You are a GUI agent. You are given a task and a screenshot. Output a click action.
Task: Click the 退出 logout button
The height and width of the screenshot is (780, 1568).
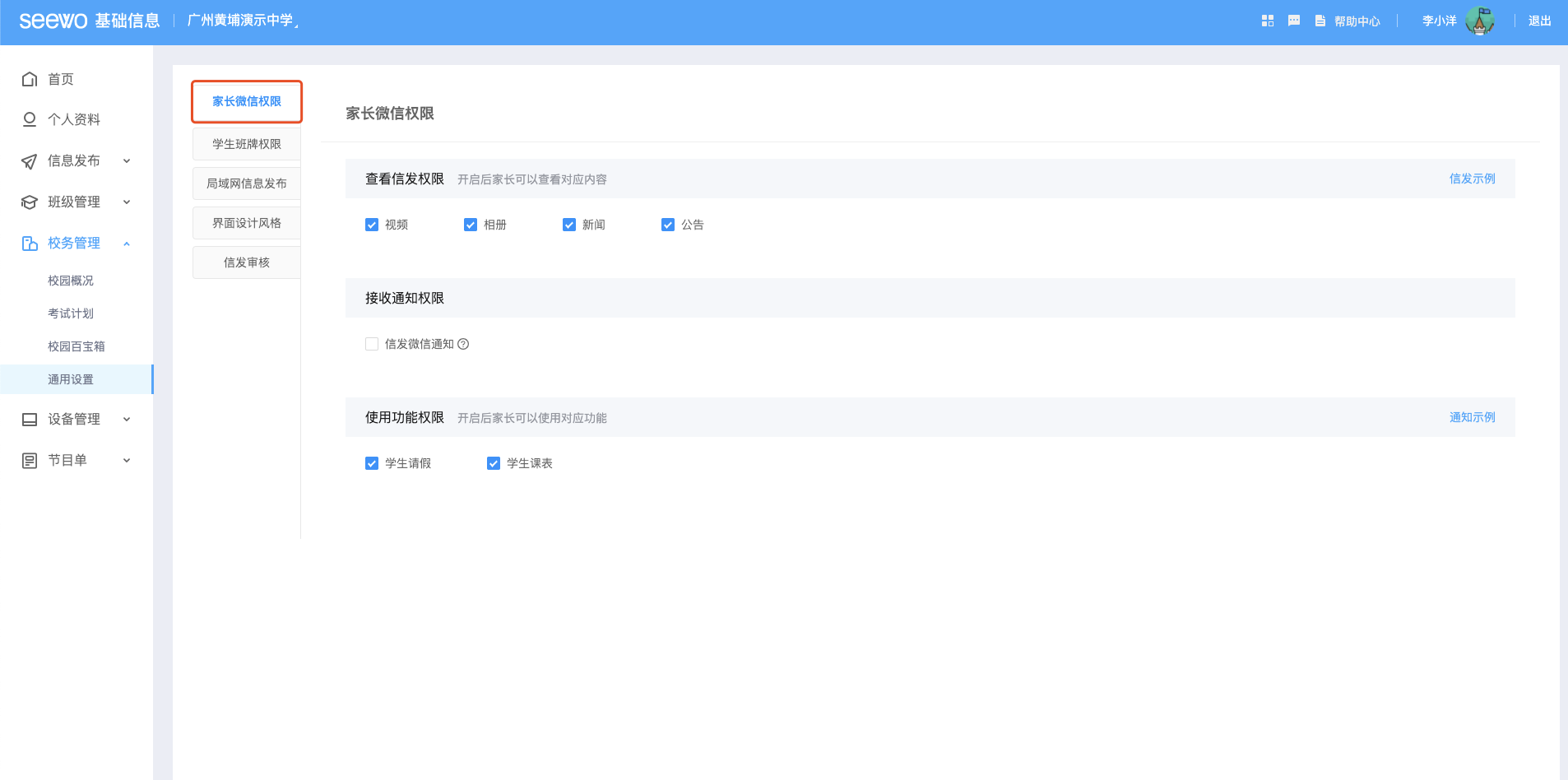click(1539, 21)
